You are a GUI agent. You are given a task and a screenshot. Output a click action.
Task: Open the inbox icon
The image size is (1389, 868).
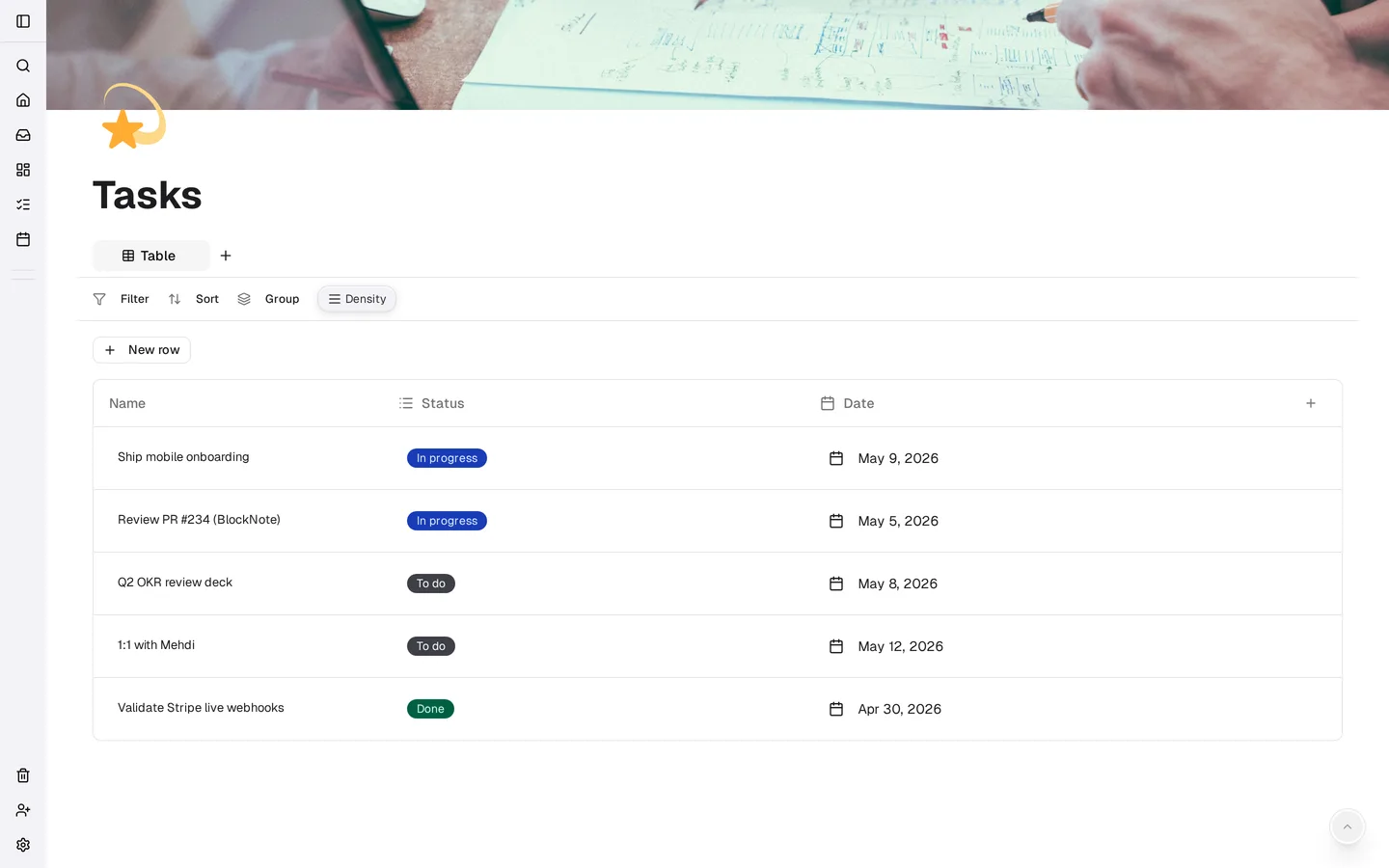pos(23,135)
